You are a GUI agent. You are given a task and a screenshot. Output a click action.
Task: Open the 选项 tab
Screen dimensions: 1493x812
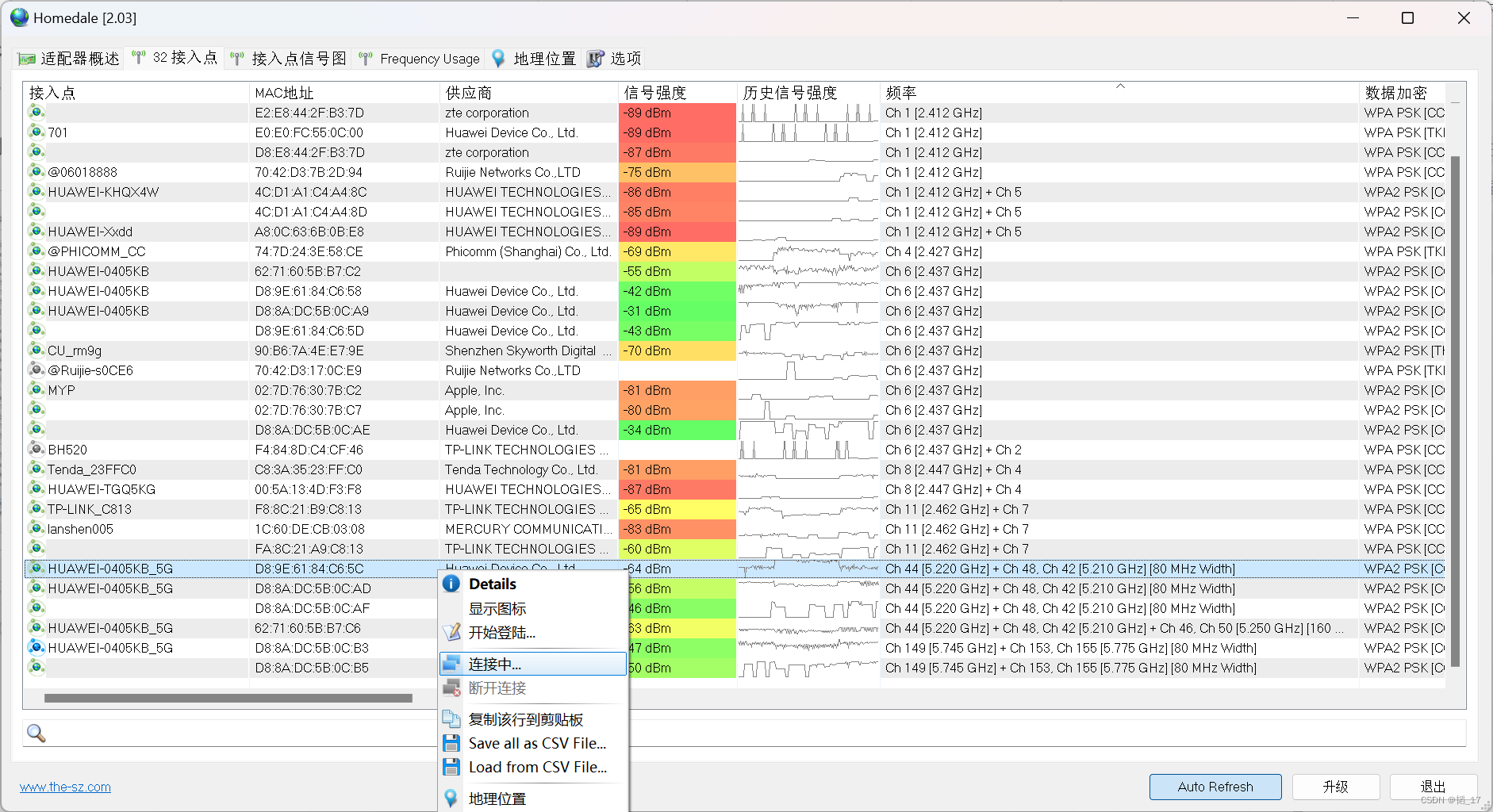(614, 59)
